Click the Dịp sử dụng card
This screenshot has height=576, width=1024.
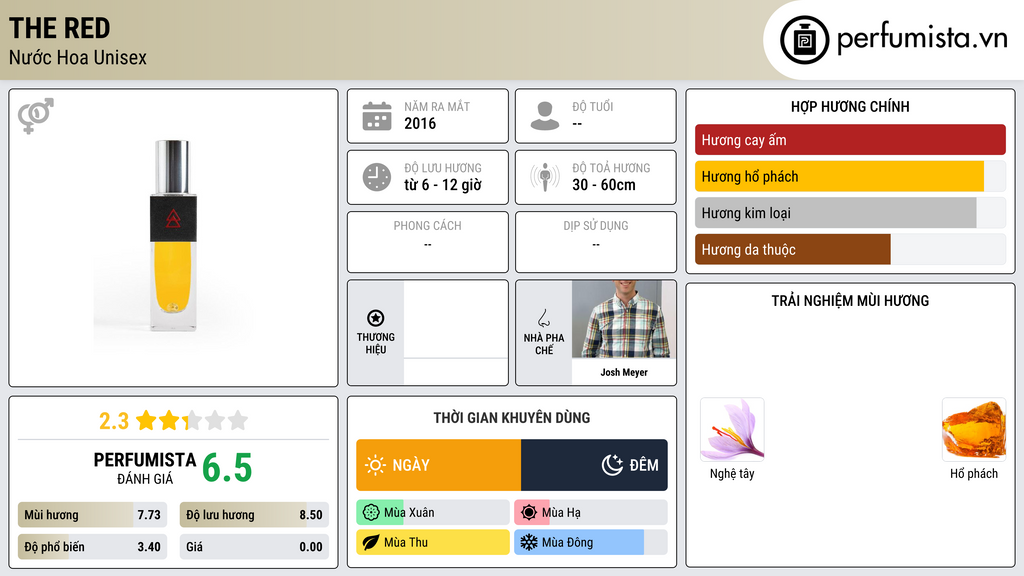pos(596,242)
